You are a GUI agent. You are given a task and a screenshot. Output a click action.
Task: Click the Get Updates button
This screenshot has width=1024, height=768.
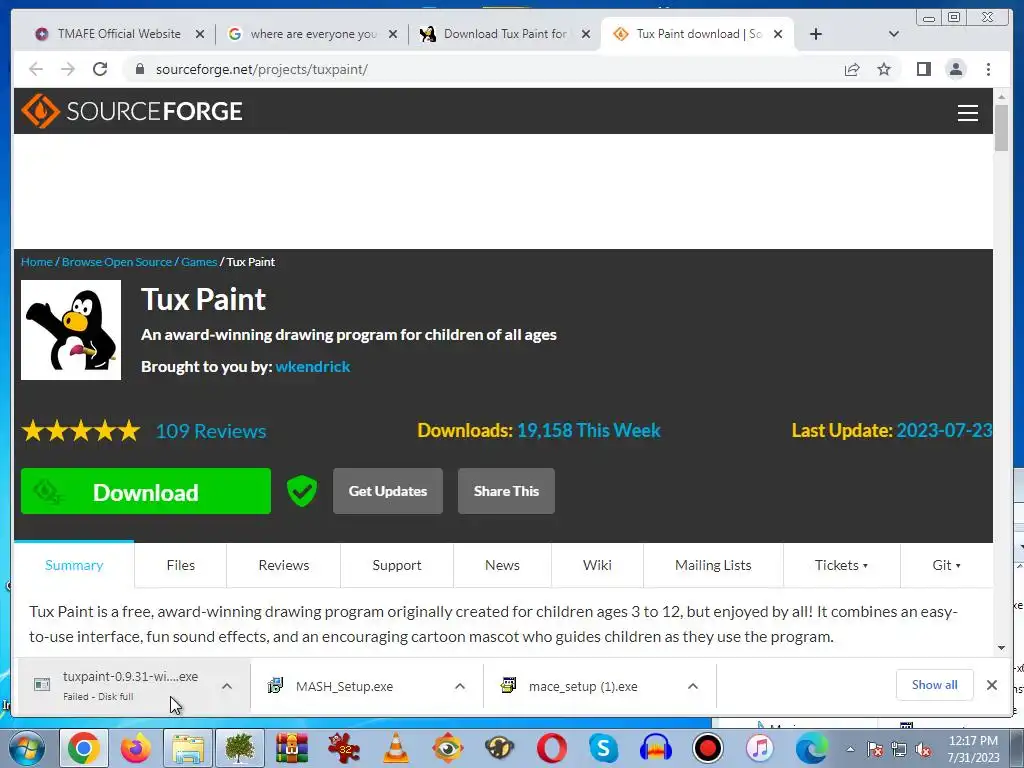click(388, 491)
